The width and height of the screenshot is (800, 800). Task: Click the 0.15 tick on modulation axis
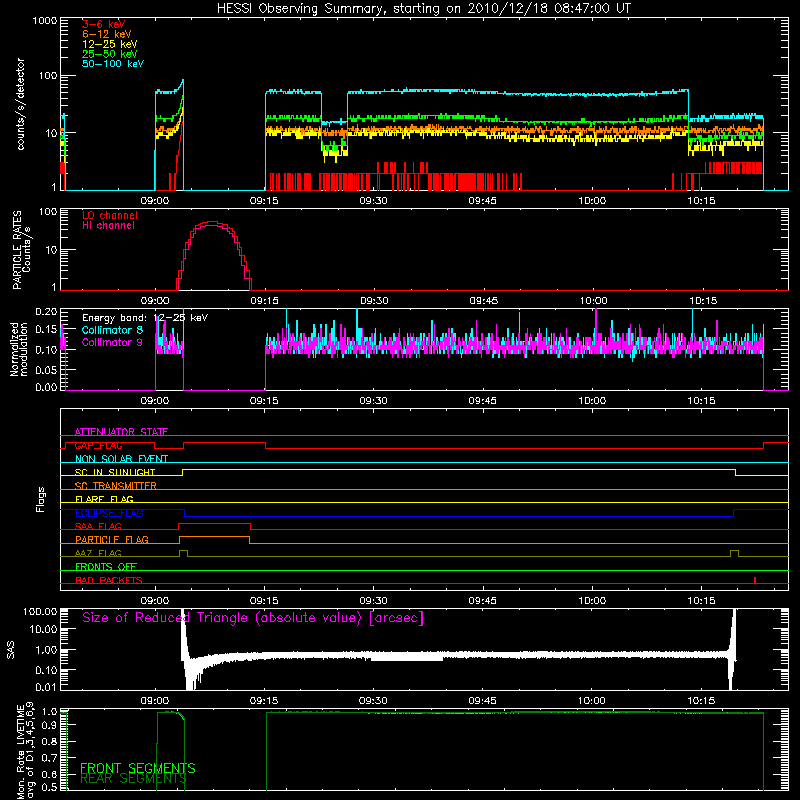(x=46, y=330)
